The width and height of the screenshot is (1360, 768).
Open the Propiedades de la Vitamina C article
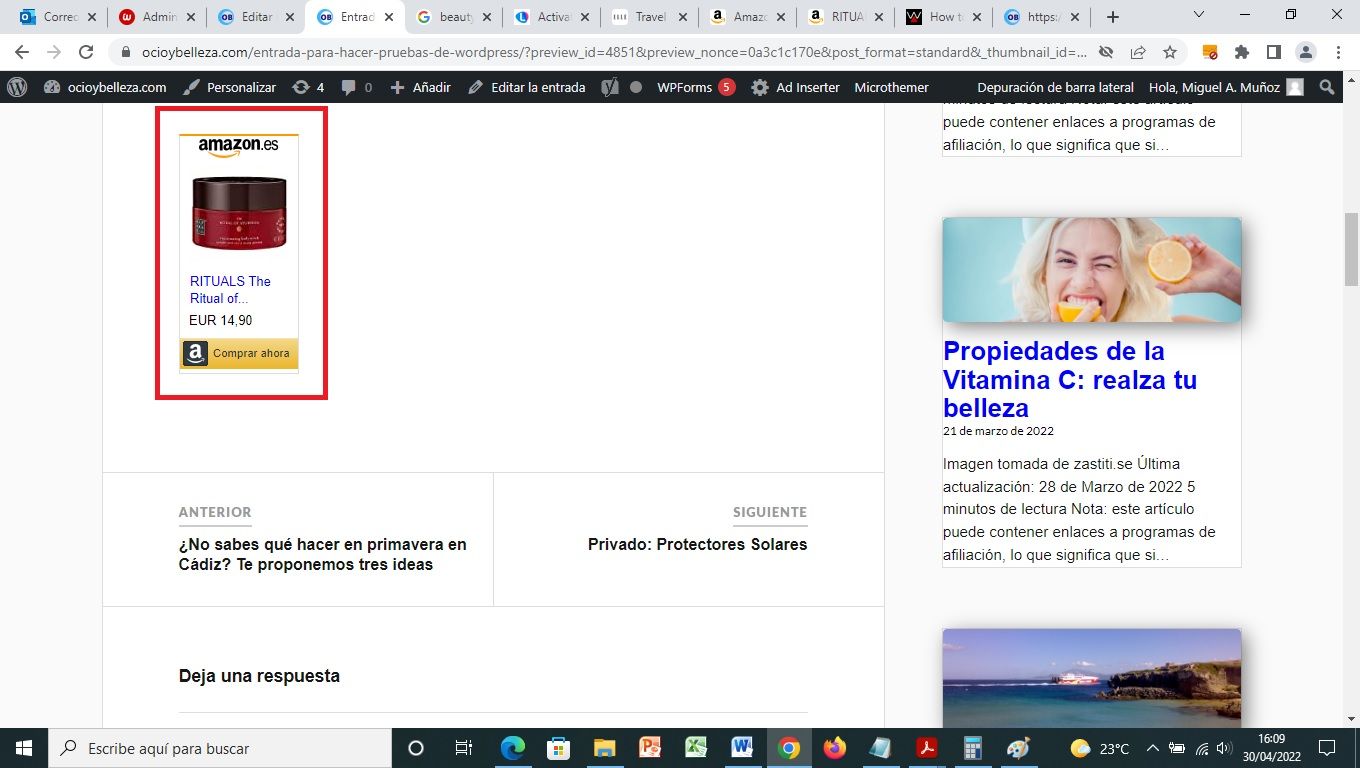tap(1070, 380)
